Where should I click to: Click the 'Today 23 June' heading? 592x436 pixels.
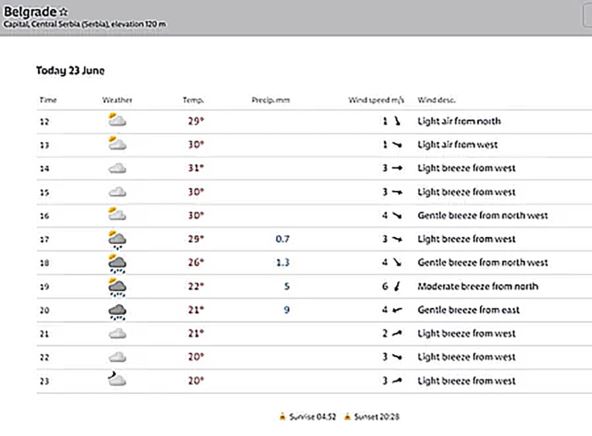point(70,70)
